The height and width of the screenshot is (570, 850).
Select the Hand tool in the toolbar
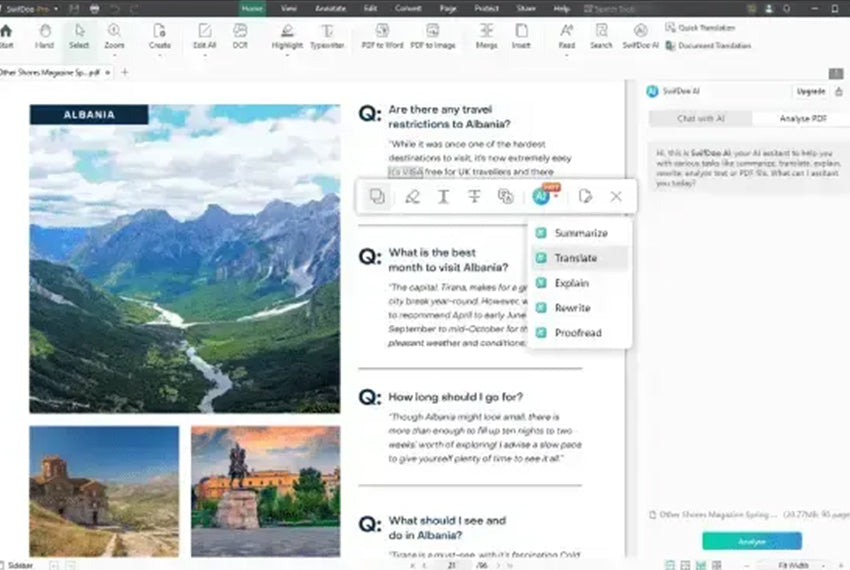(45, 36)
